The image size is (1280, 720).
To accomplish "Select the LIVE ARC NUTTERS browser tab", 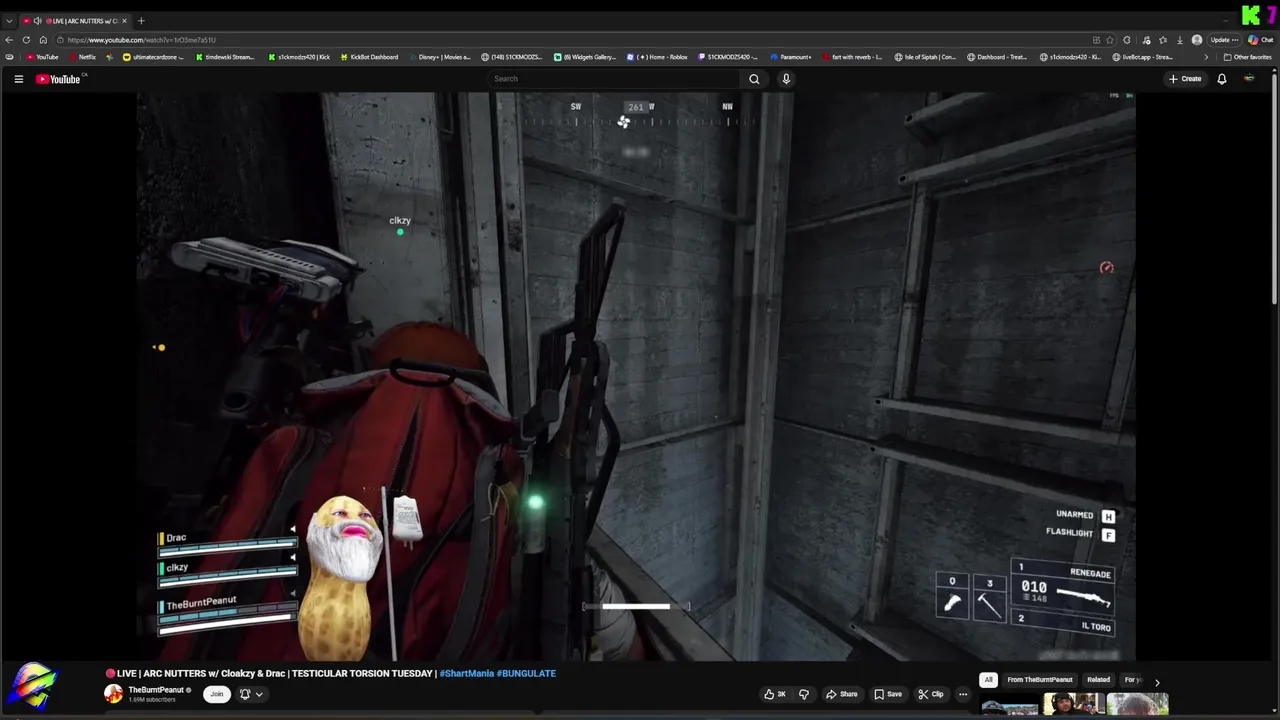I will click(x=75, y=21).
